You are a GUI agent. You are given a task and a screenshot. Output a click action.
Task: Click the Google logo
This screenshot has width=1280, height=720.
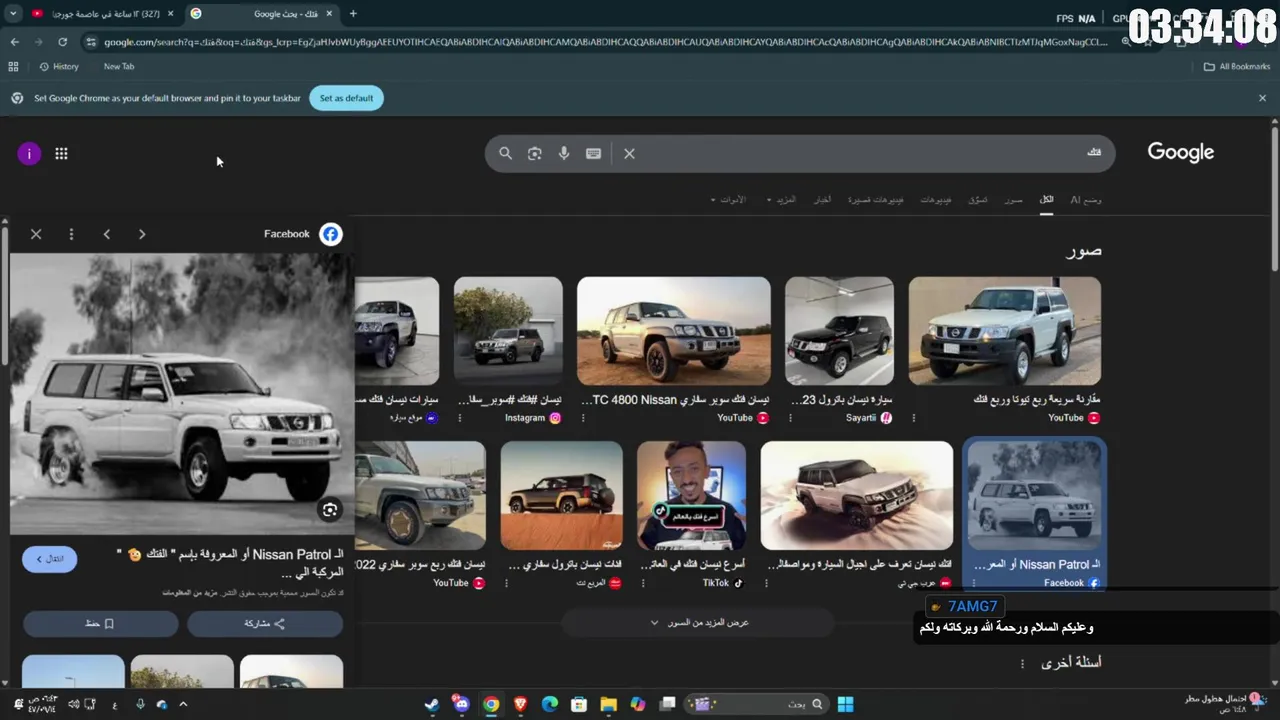click(1180, 152)
